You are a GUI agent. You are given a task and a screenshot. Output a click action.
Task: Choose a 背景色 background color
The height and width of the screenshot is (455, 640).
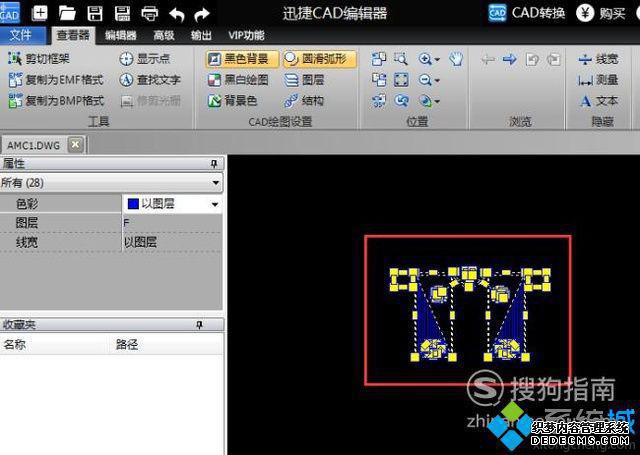[232, 100]
